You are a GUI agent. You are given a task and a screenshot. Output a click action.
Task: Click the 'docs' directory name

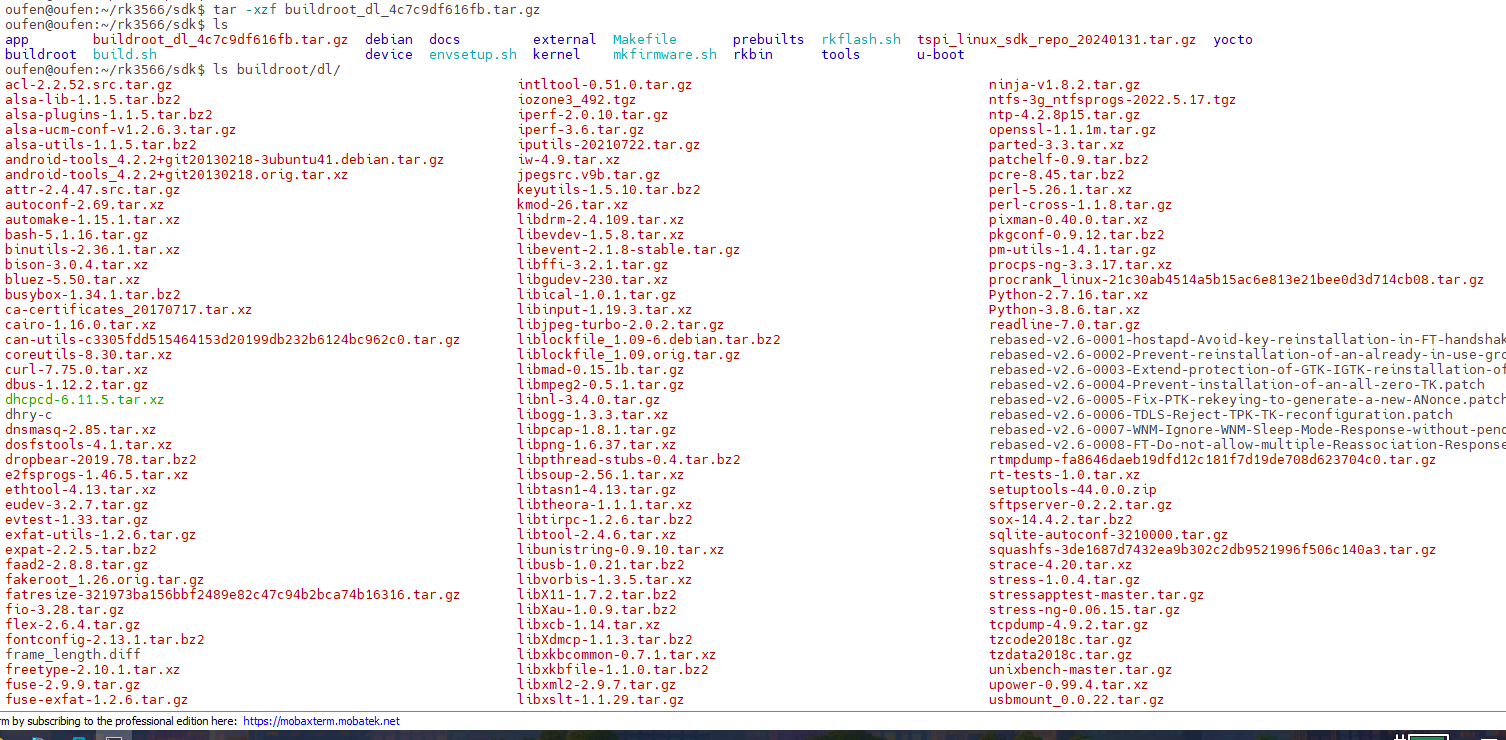click(x=445, y=40)
